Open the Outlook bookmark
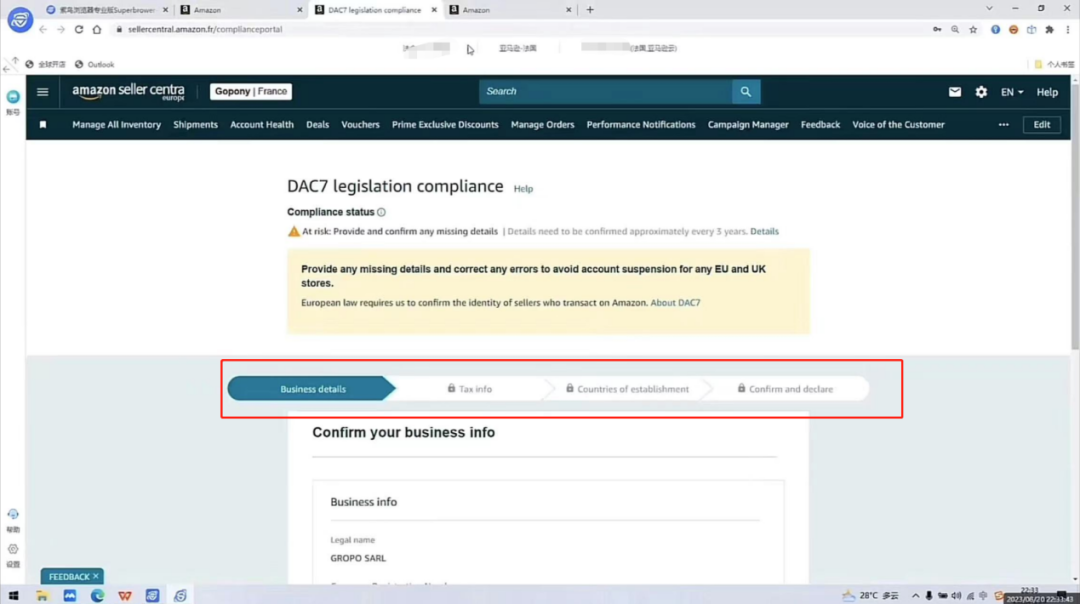Viewport: 1080px width, 604px height. [95, 64]
